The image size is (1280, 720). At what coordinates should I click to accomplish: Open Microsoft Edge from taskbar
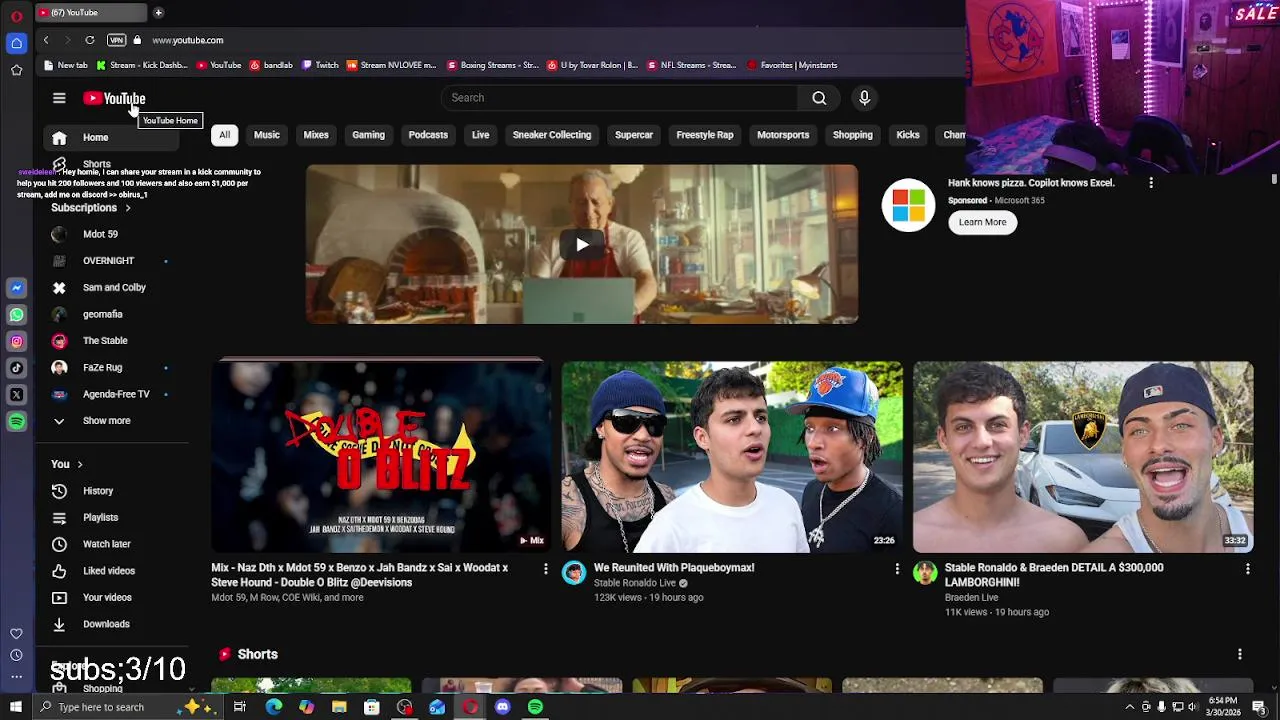pyautogui.click(x=273, y=707)
